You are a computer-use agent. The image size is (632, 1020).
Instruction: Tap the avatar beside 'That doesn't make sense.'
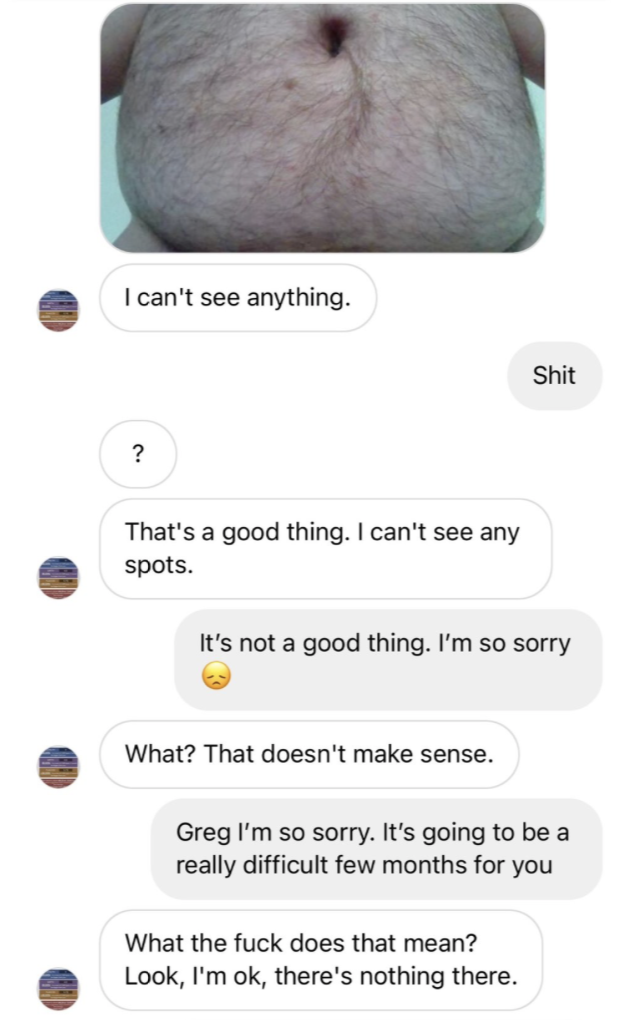point(58,766)
